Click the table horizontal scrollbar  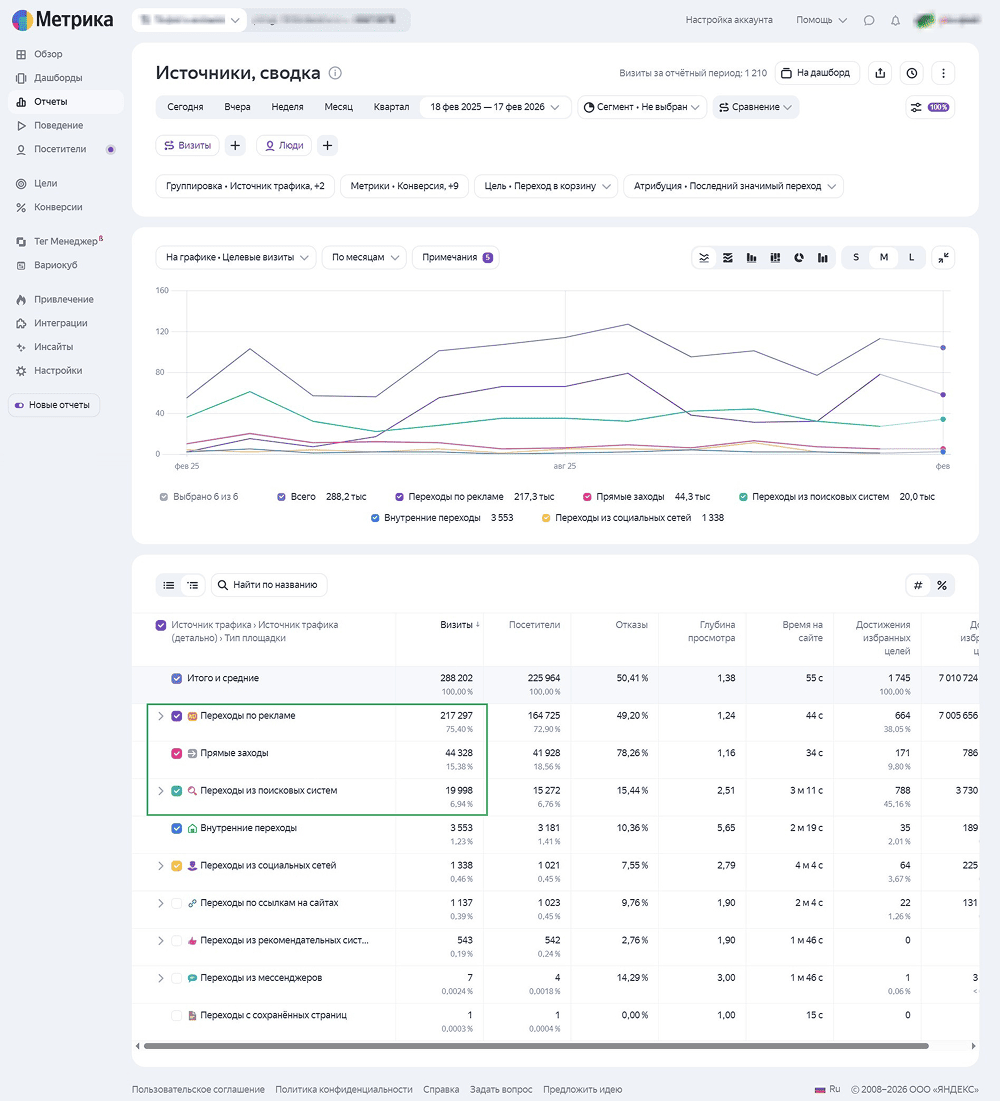pyautogui.click(x=535, y=1046)
